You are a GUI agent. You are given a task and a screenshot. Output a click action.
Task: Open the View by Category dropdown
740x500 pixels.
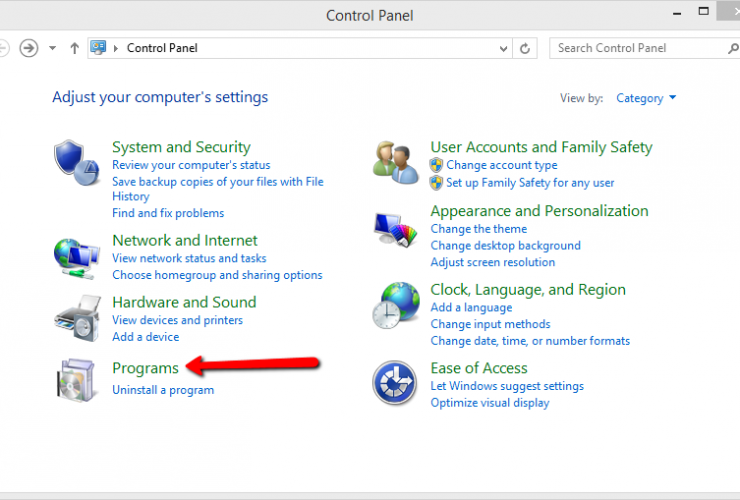pyautogui.click(x=647, y=98)
